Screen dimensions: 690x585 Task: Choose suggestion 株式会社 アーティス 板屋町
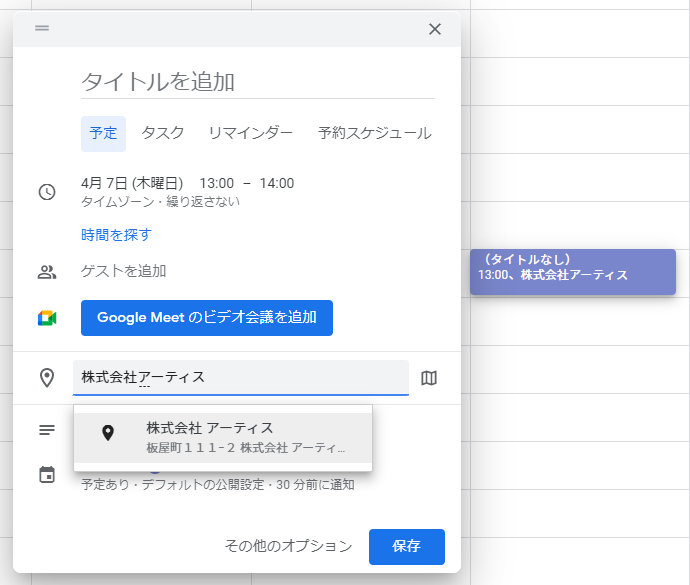click(x=223, y=438)
